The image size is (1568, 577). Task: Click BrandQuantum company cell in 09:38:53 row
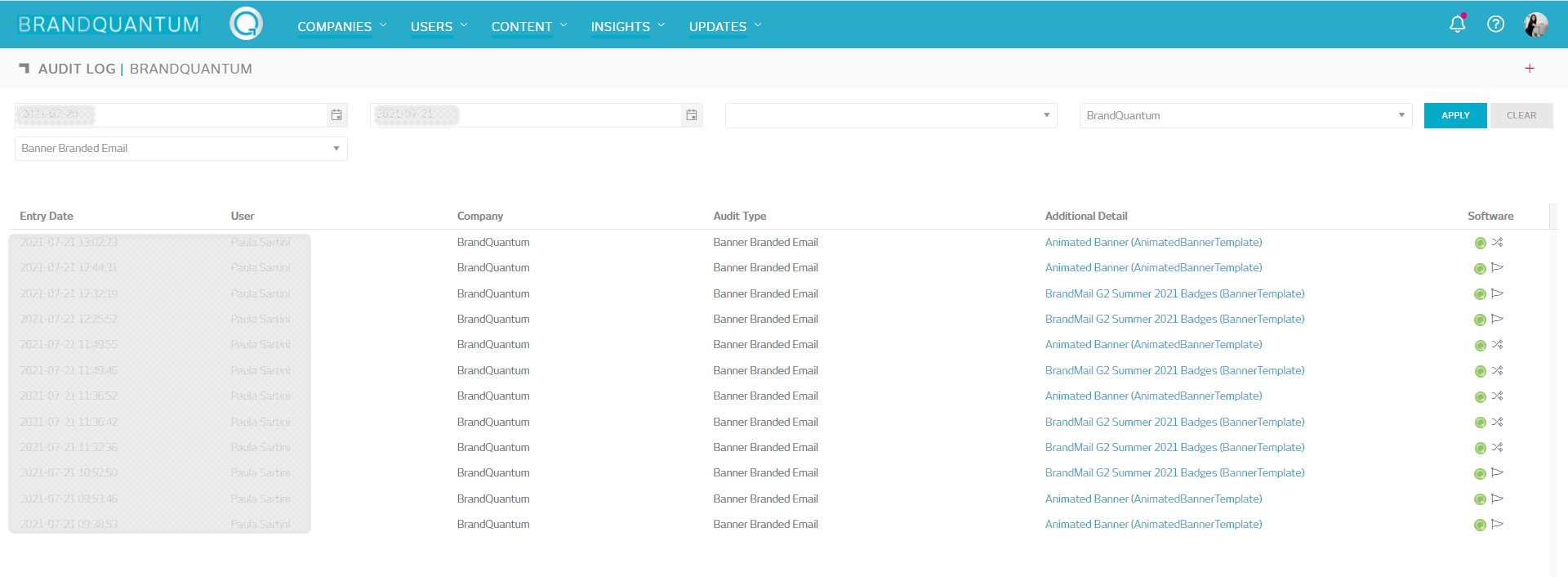coord(493,525)
